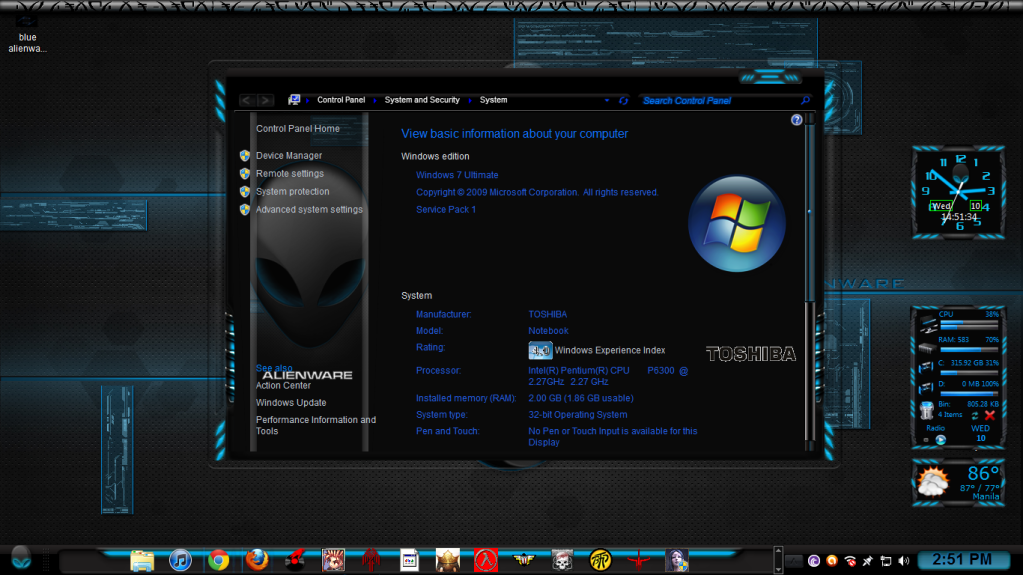This screenshot has width=1023, height=575.
Task: Click the purple swirl tray icon
Action: coord(814,561)
